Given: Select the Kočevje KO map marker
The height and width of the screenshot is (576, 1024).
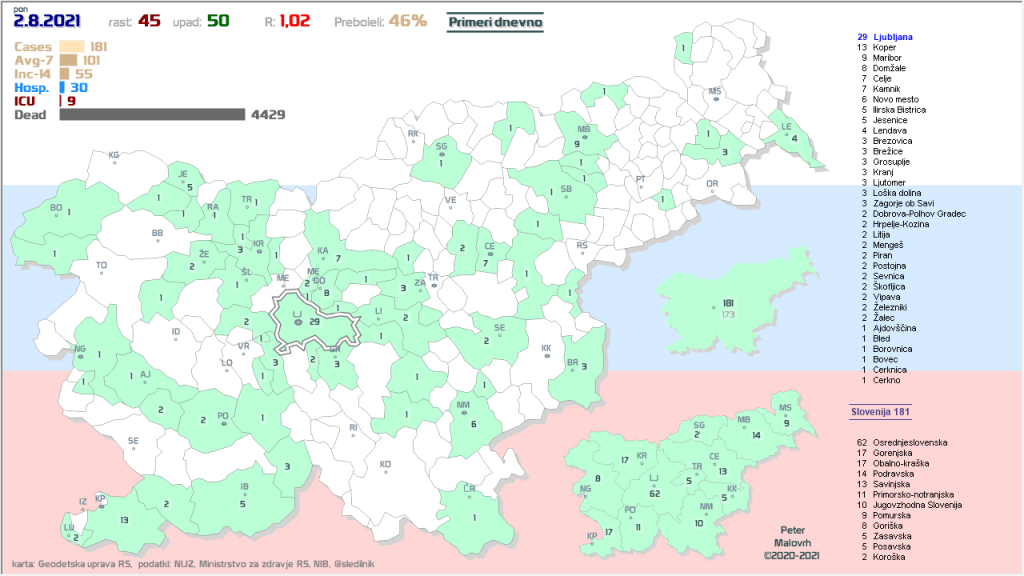Looking at the screenshot, I should pyautogui.click(x=385, y=467).
